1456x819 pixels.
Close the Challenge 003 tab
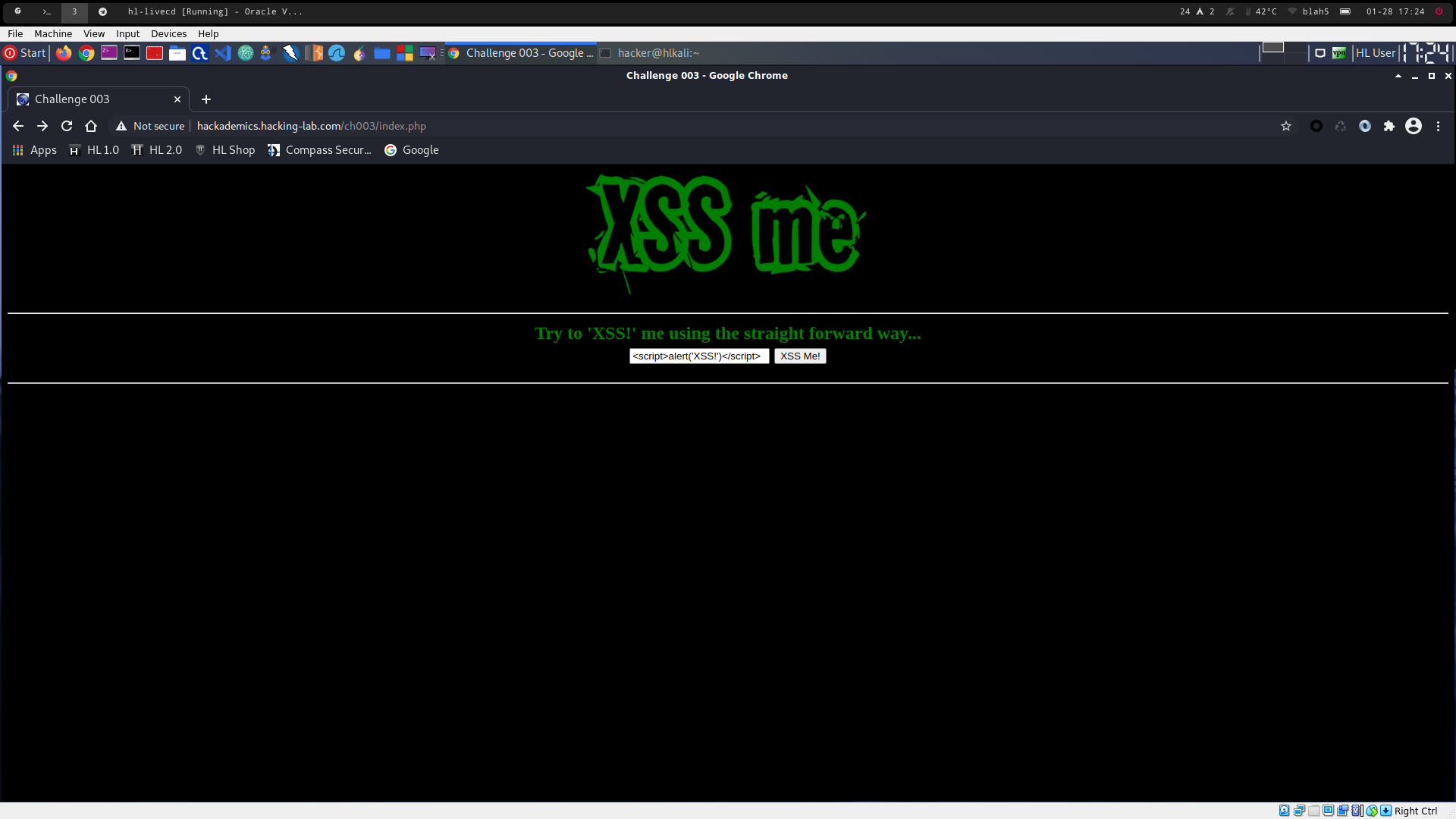click(177, 99)
